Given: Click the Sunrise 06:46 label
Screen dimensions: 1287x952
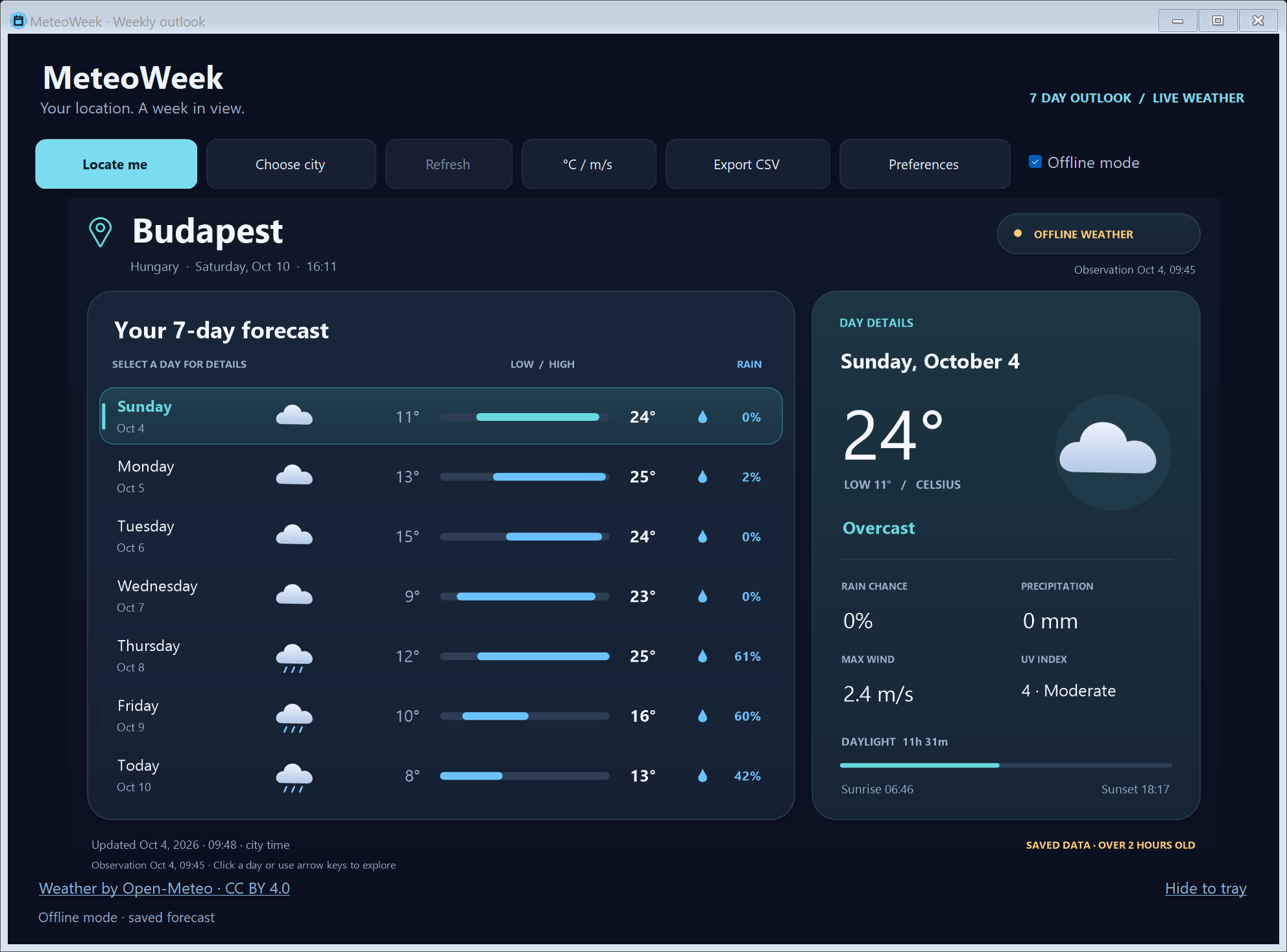Looking at the screenshot, I should coord(877,789).
